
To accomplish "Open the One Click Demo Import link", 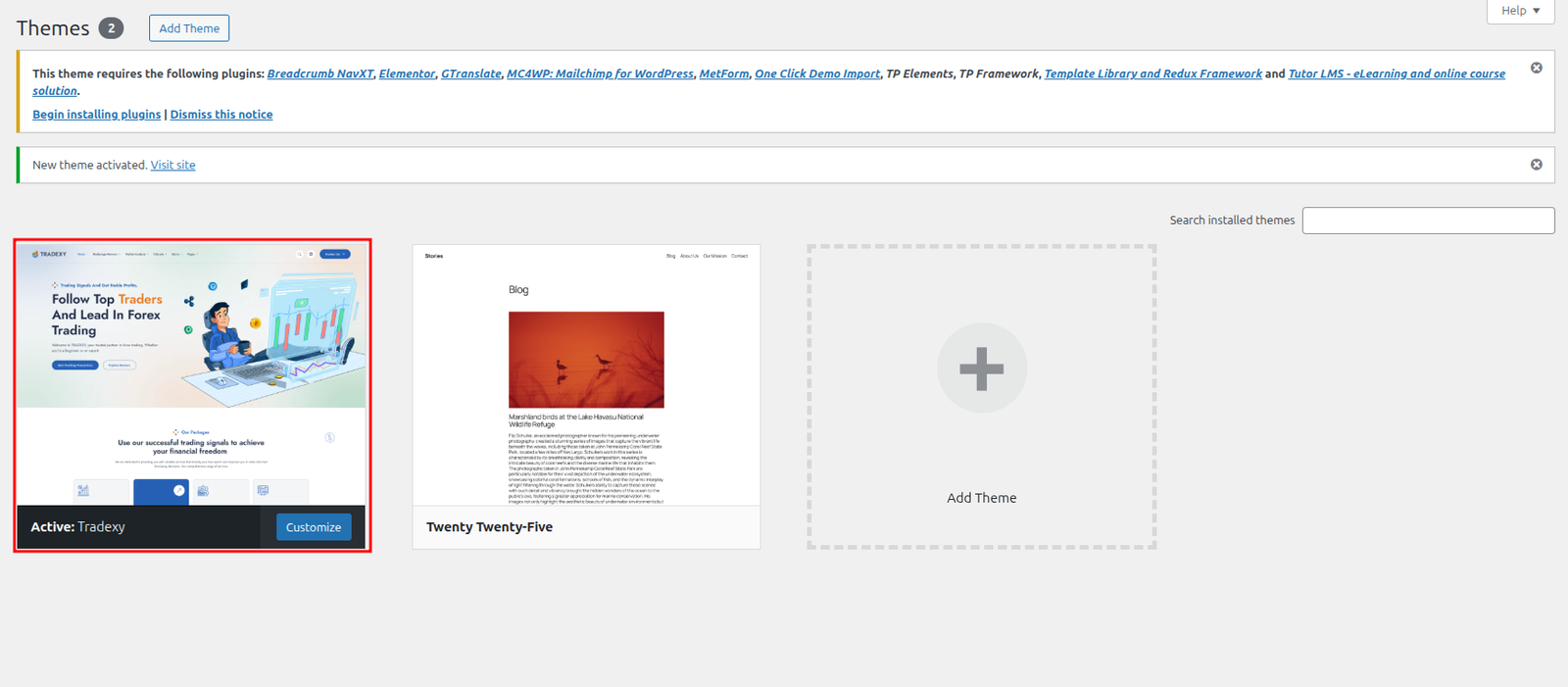I will coord(816,74).
